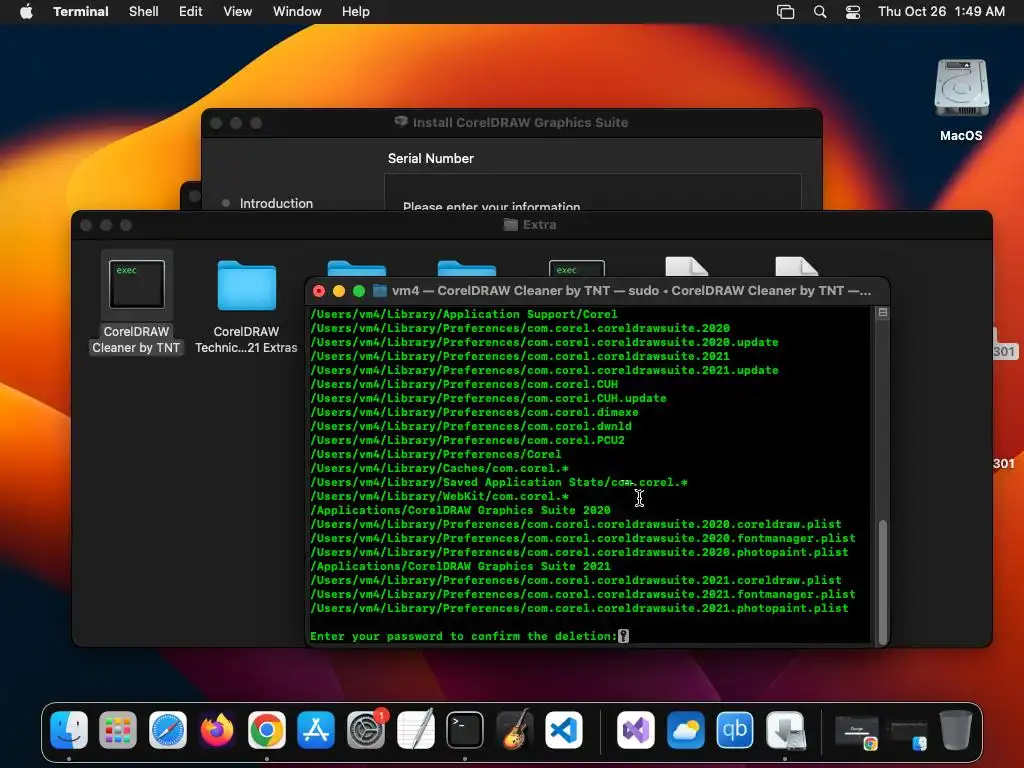
Task: Launch Firefox from the dock
Action: coord(217,729)
